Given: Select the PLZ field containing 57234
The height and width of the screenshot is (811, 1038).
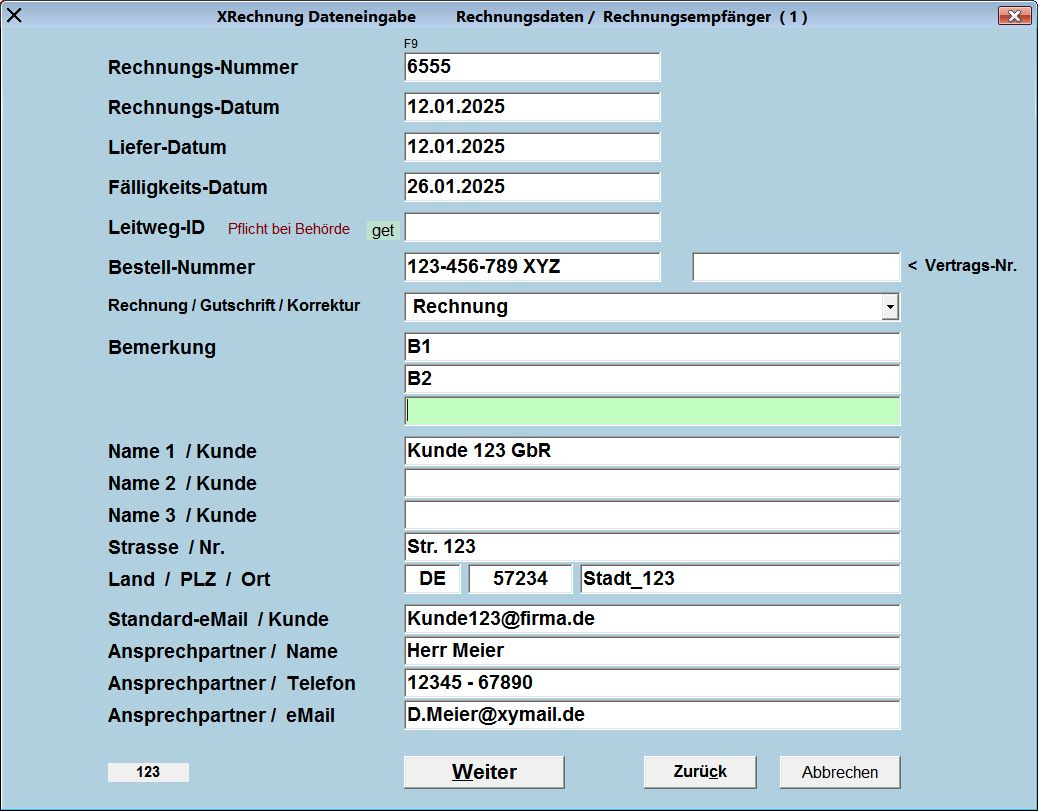Looking at the screenshot, I should click(x=520, y=579).
